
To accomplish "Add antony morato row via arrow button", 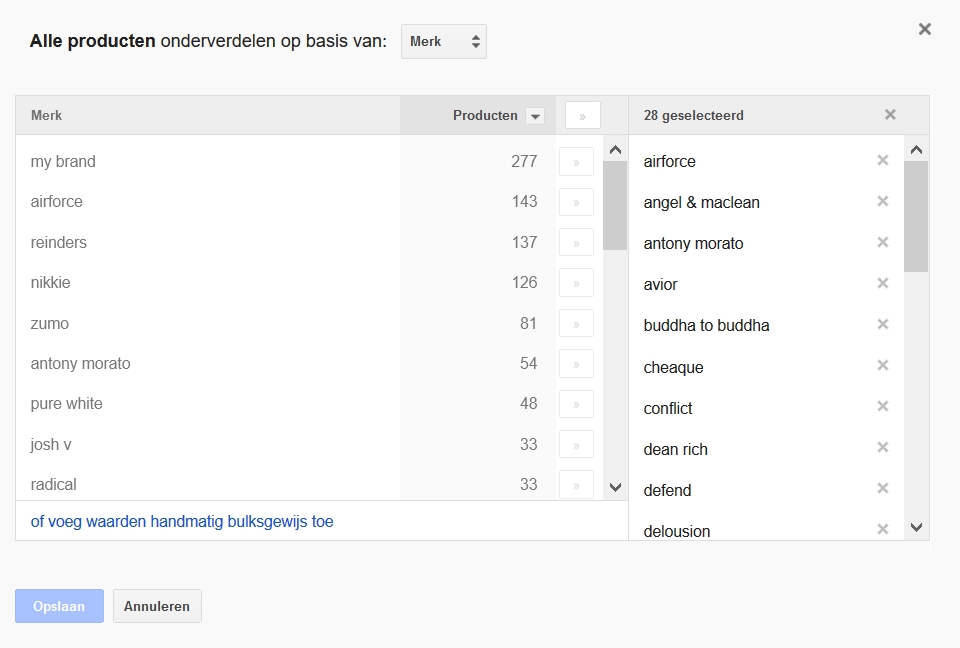I will click(x=576, y=364).
